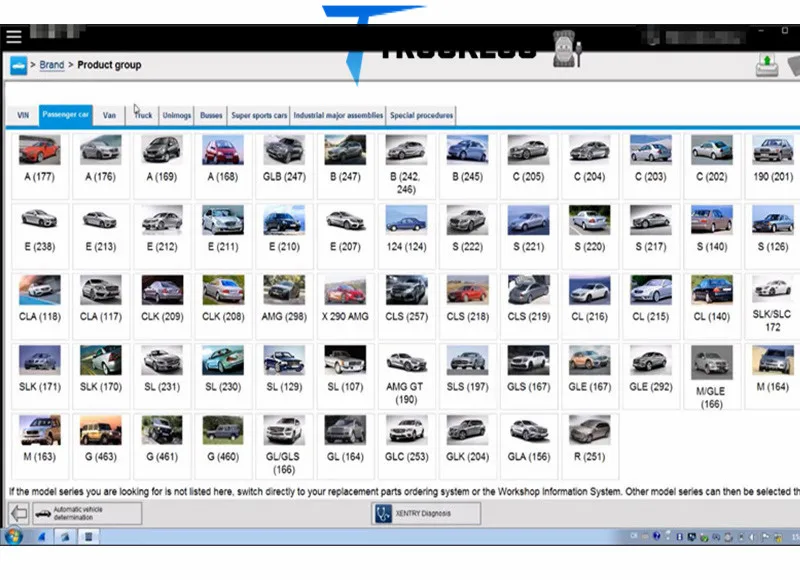Start Automatic vehicle determination
This screenshot has width=800, height=580.
[x=87, y=513]
